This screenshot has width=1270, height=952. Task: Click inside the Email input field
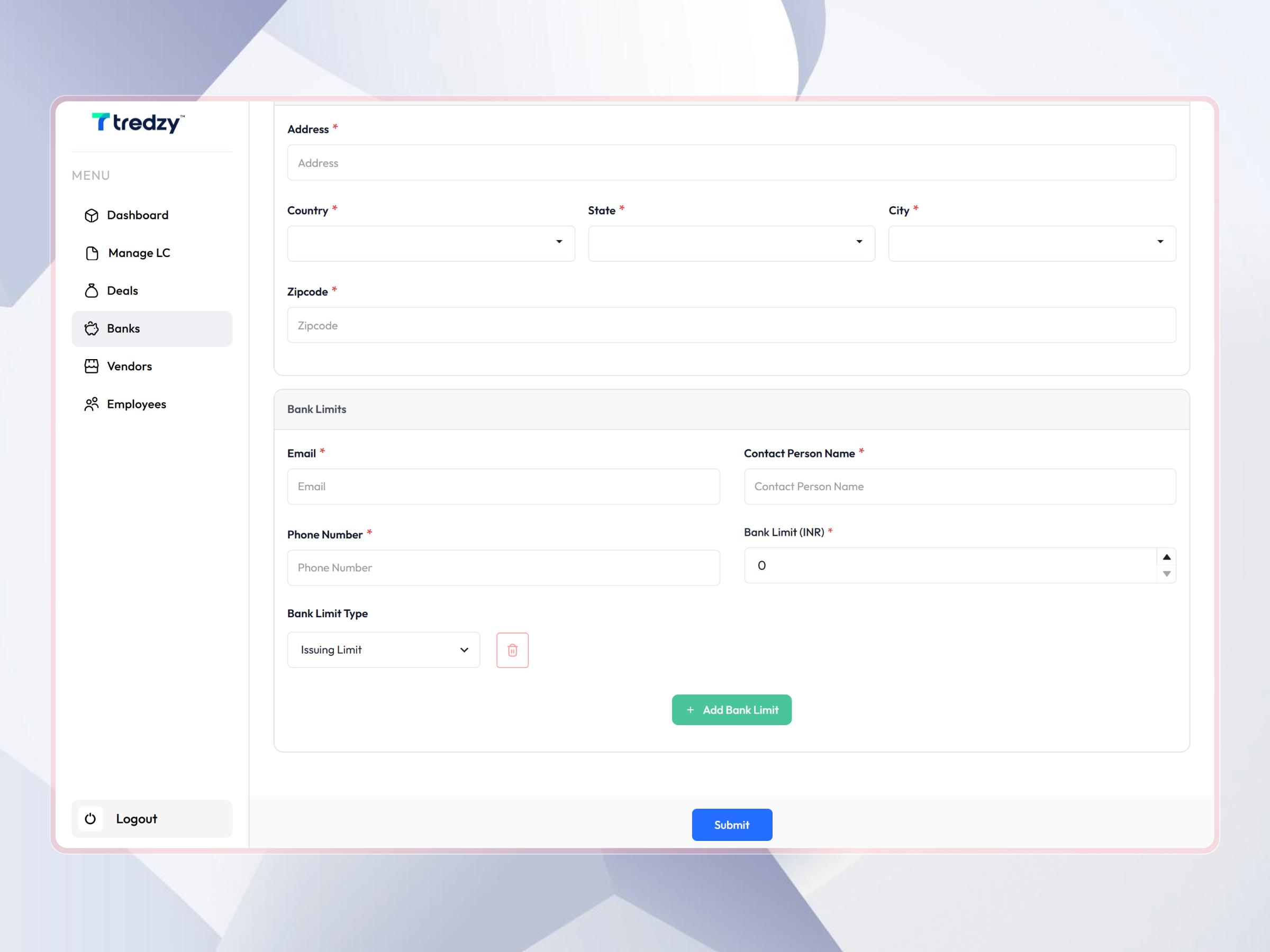(x=503, y=486)
